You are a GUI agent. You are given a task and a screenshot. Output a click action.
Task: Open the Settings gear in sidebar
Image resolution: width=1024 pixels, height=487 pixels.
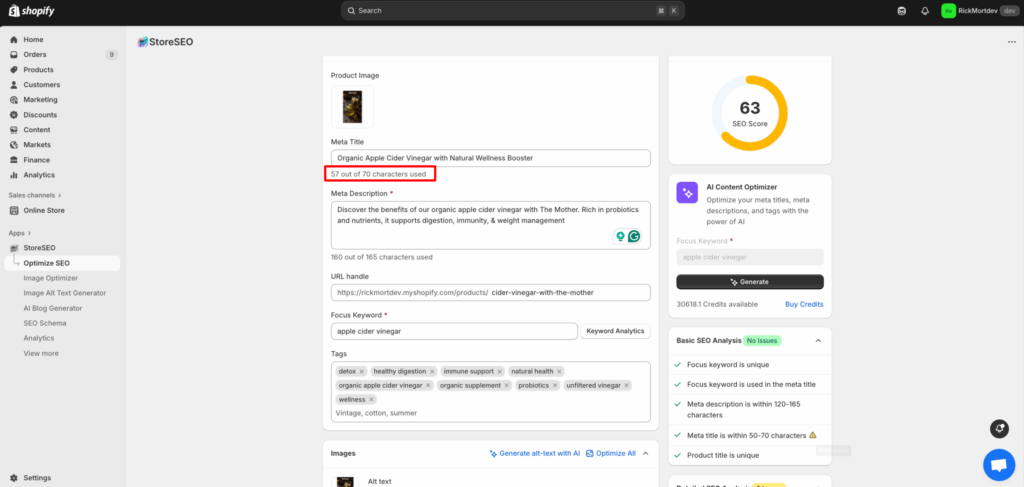point(14,478)
